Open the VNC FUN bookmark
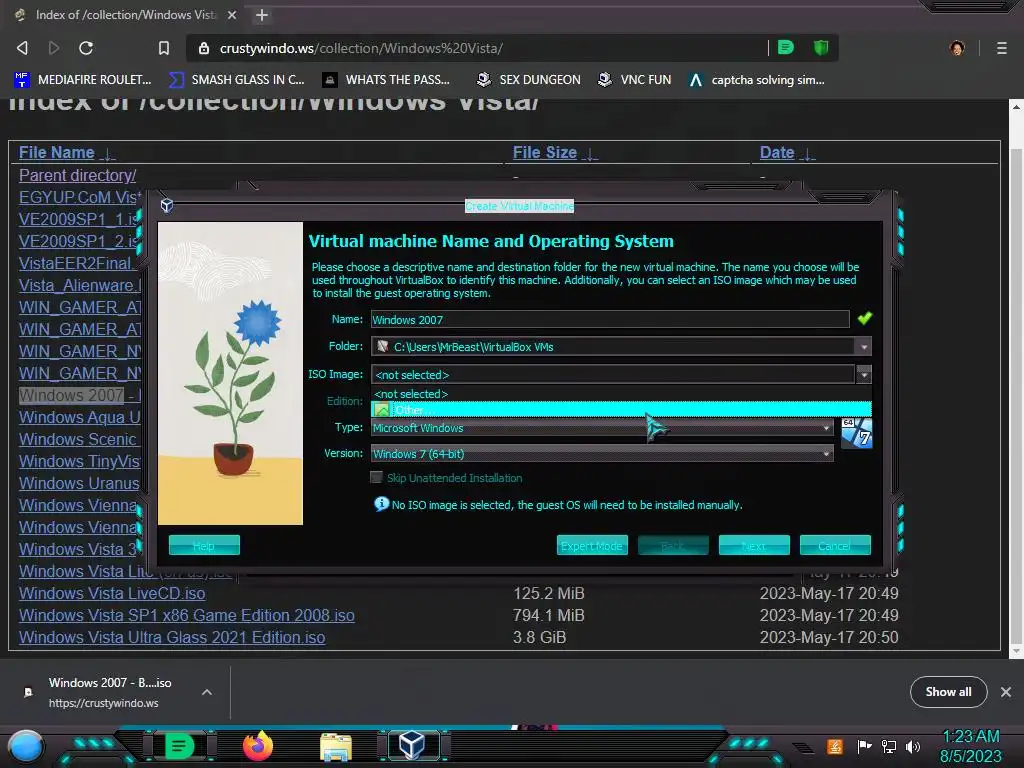 [x=634, y=80]
